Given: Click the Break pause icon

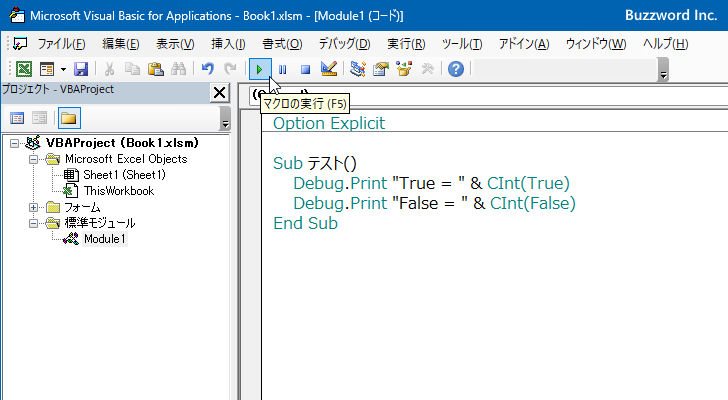Looking at the screenshot, I should [x=282, y=70].
